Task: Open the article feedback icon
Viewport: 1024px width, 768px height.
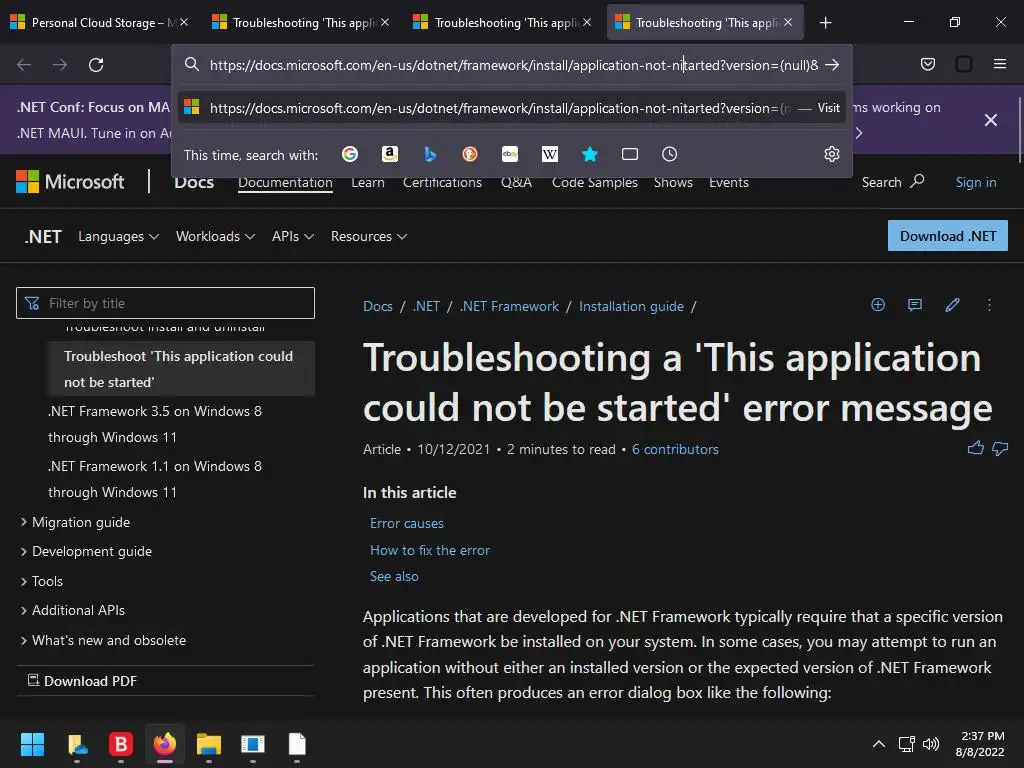Action: click(x=915, y=304)
